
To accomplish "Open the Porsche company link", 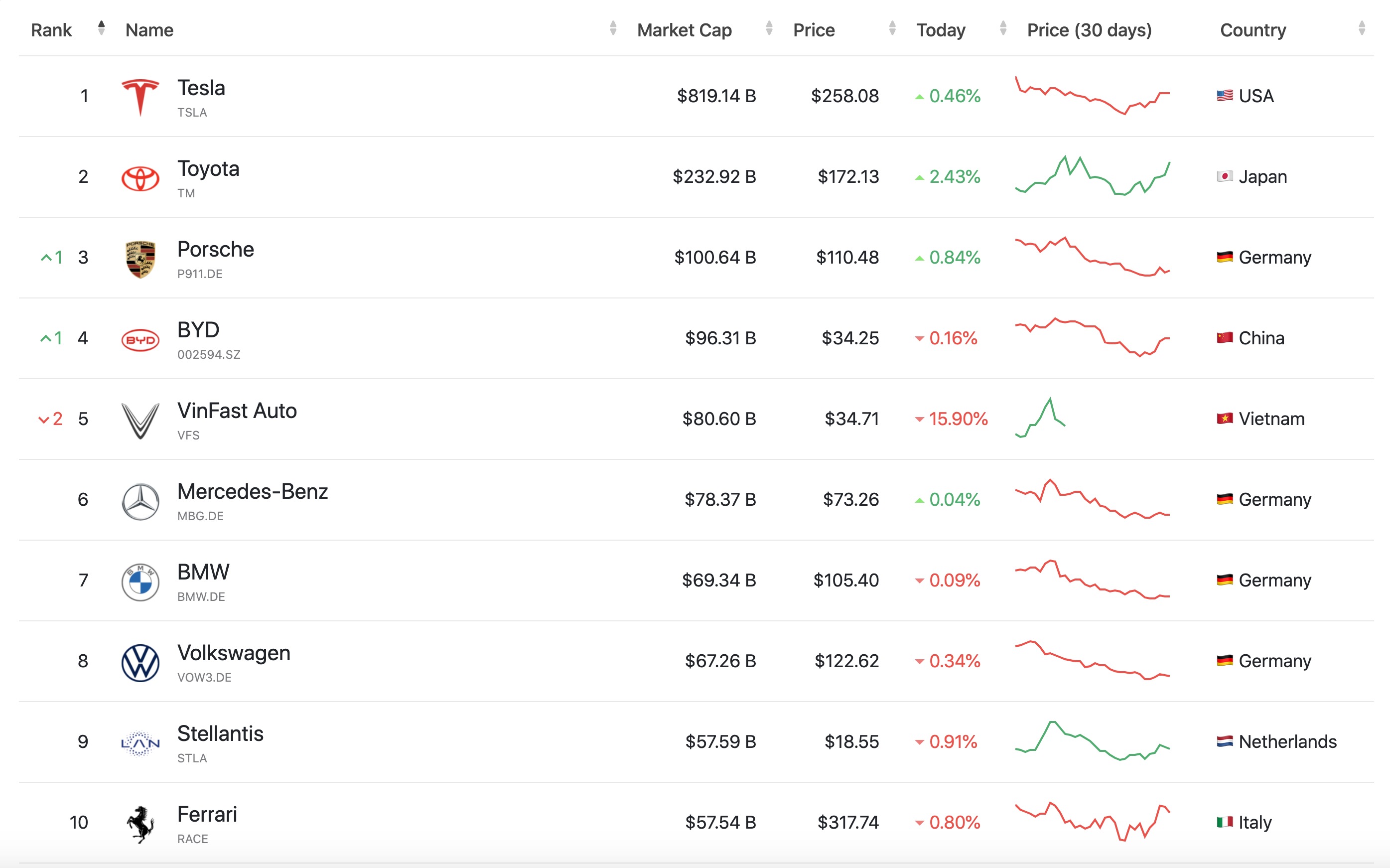I will 215,249.
